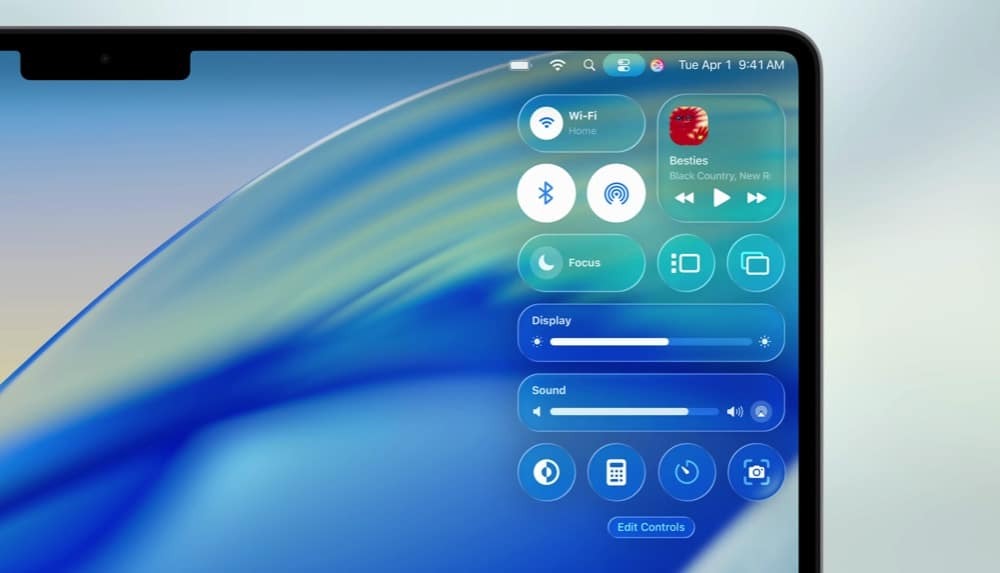Open the Sound panel label

(548, 390)
